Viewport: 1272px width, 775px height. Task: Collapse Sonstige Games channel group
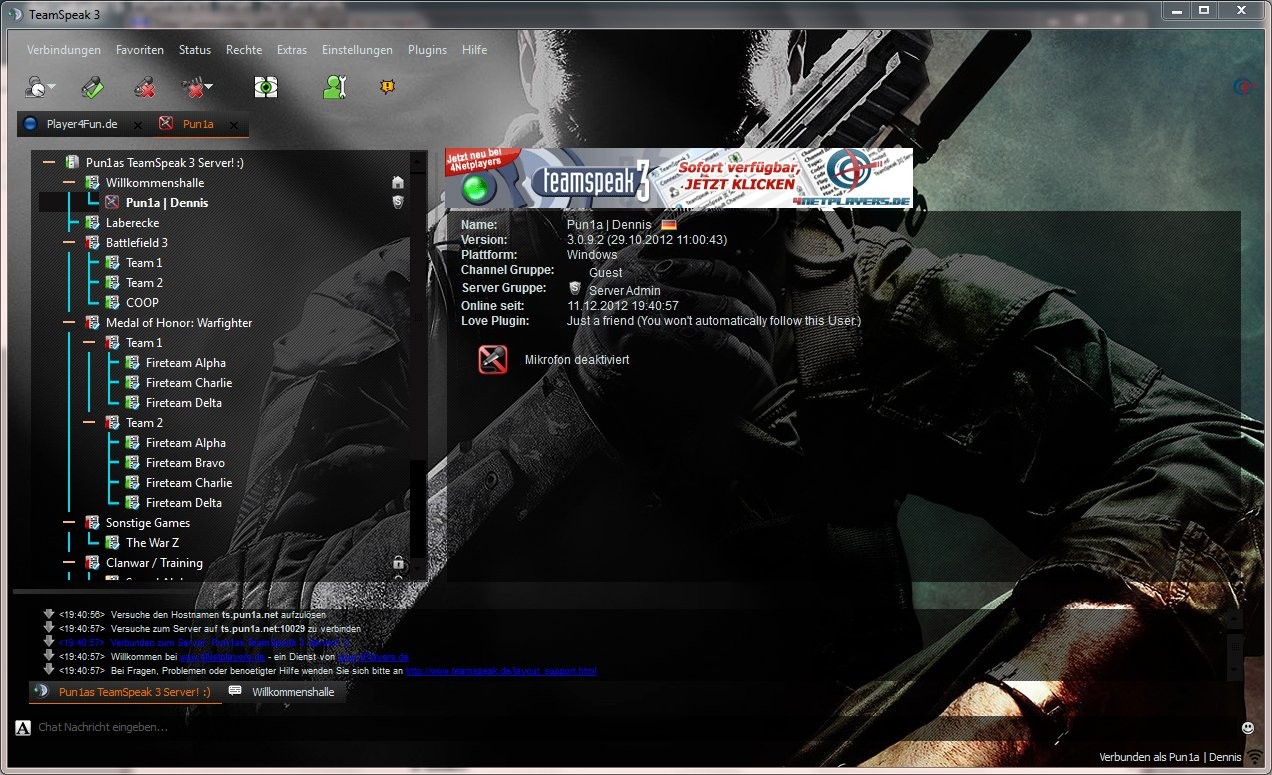[x=68, y=523]
